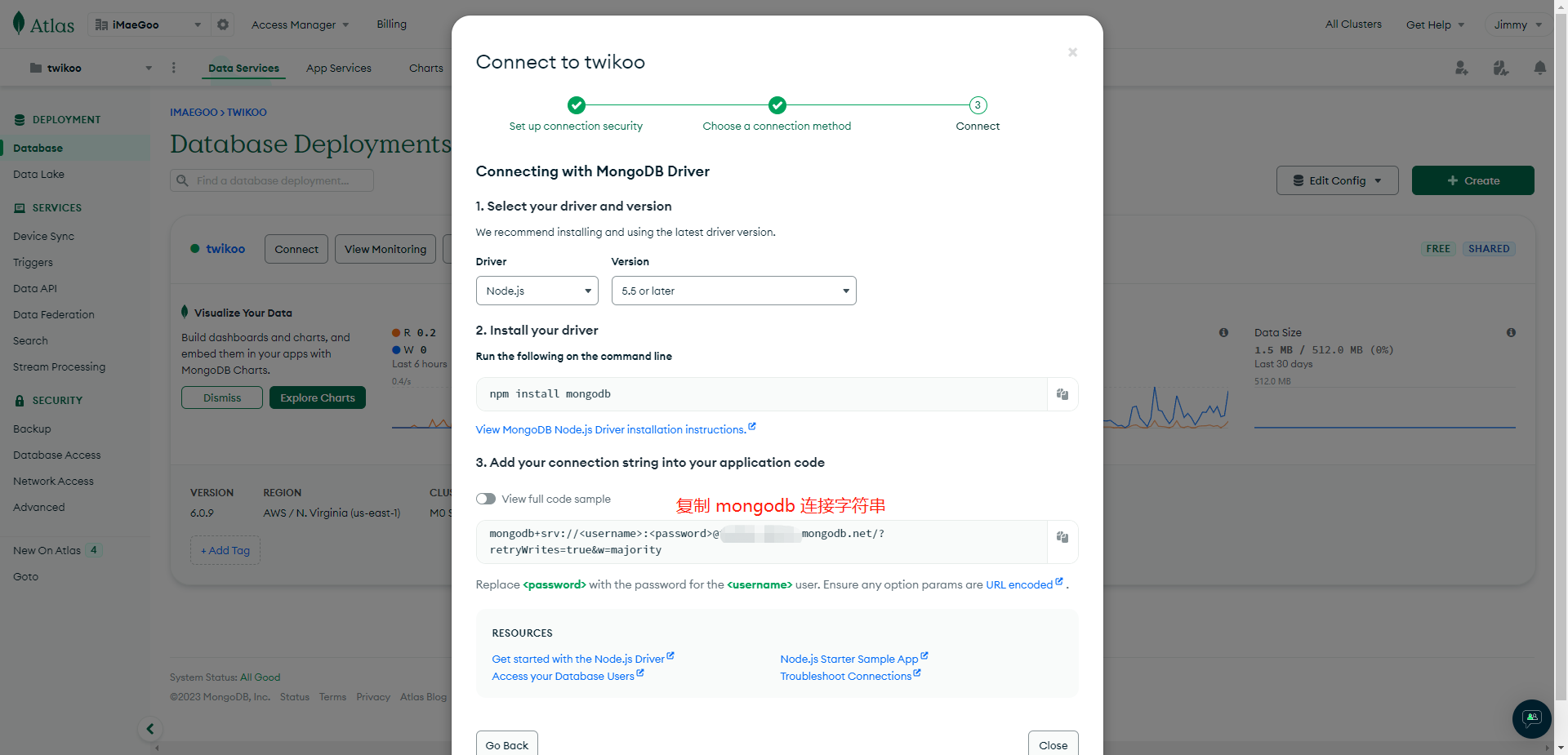Click the invite user icon
Viewport: 1568px width, 755px height.
pos(1462,68)
